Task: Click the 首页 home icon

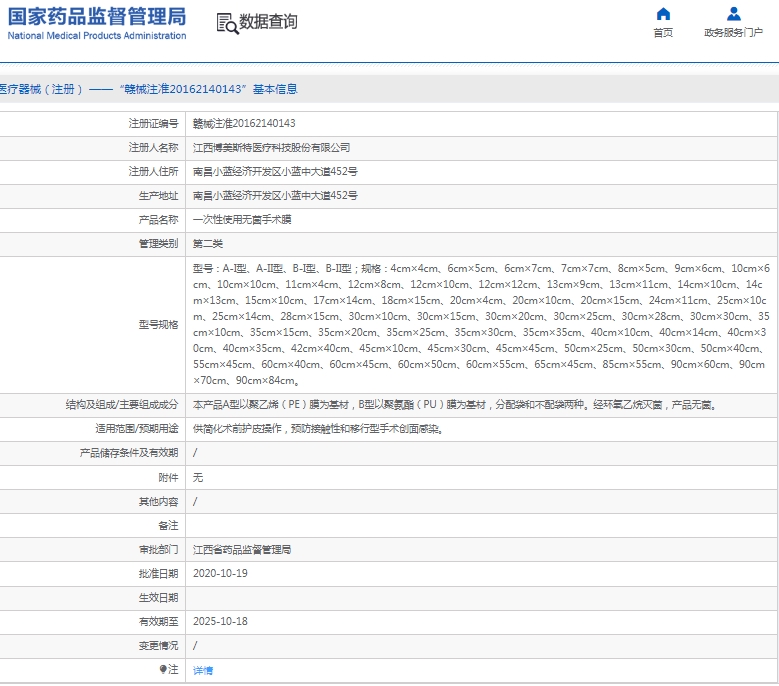Action: coord(663,14)
